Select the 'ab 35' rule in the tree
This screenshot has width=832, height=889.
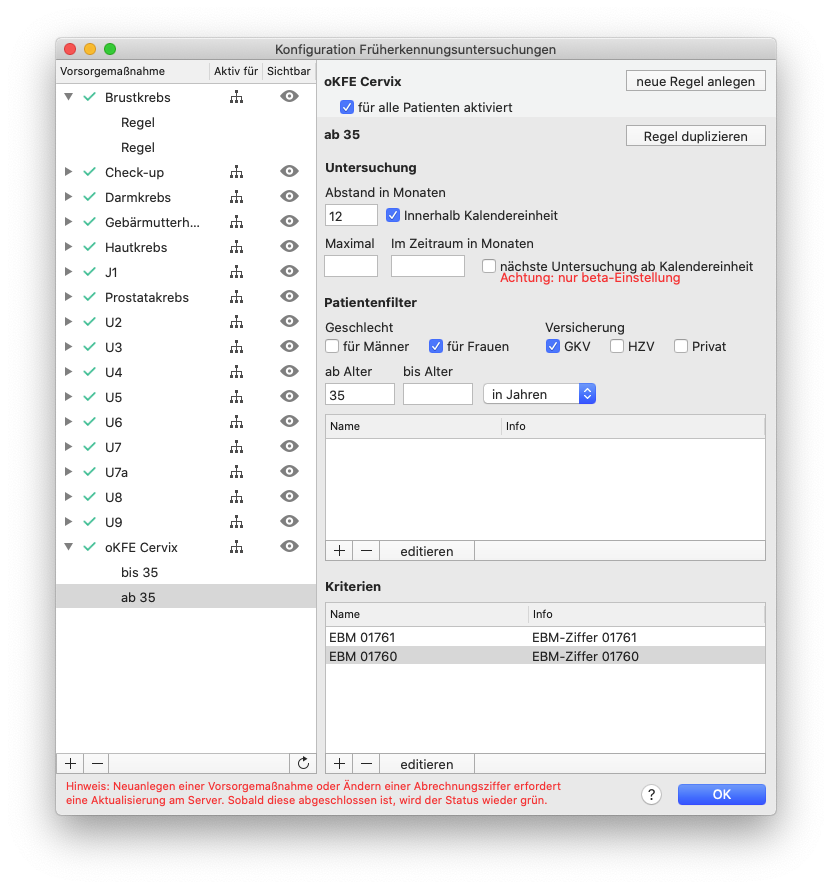(186, 597)
